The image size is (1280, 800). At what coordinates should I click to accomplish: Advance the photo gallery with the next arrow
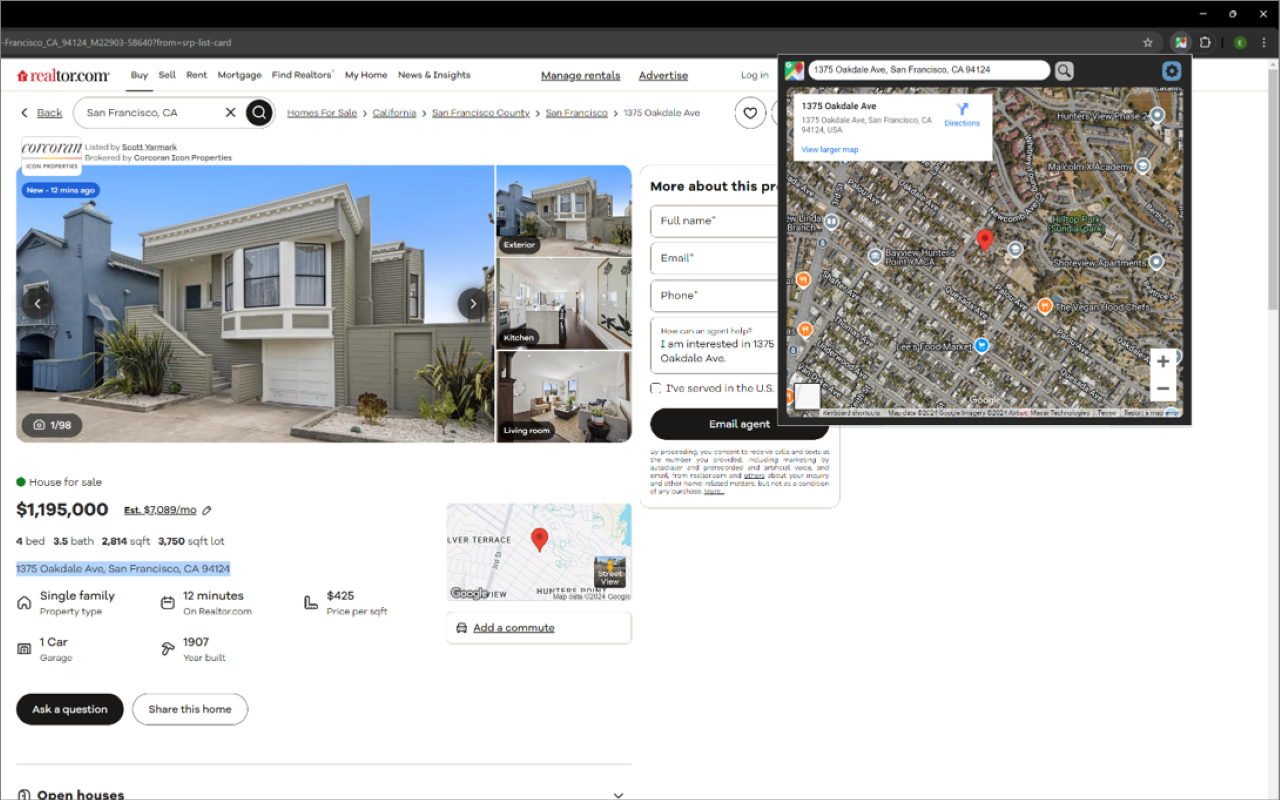(x=472, y=303)
